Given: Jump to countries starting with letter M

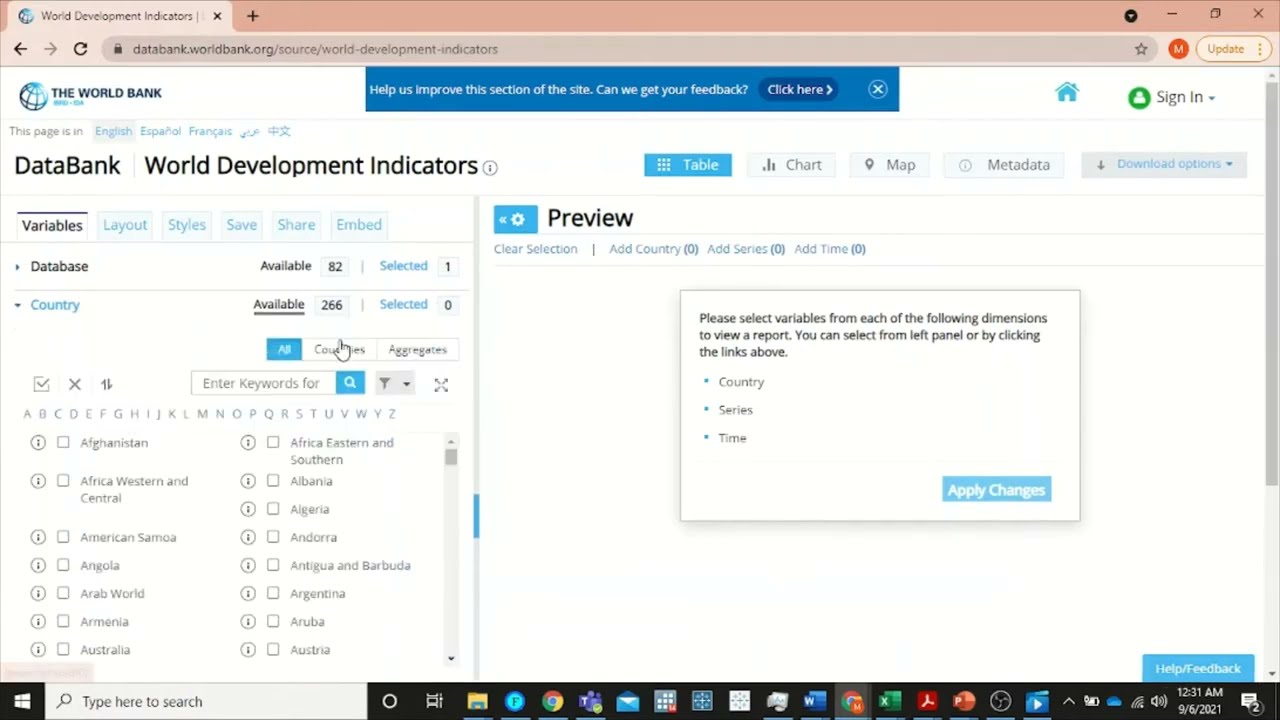Looking at the screenshot, I should [x=203, y=414].
